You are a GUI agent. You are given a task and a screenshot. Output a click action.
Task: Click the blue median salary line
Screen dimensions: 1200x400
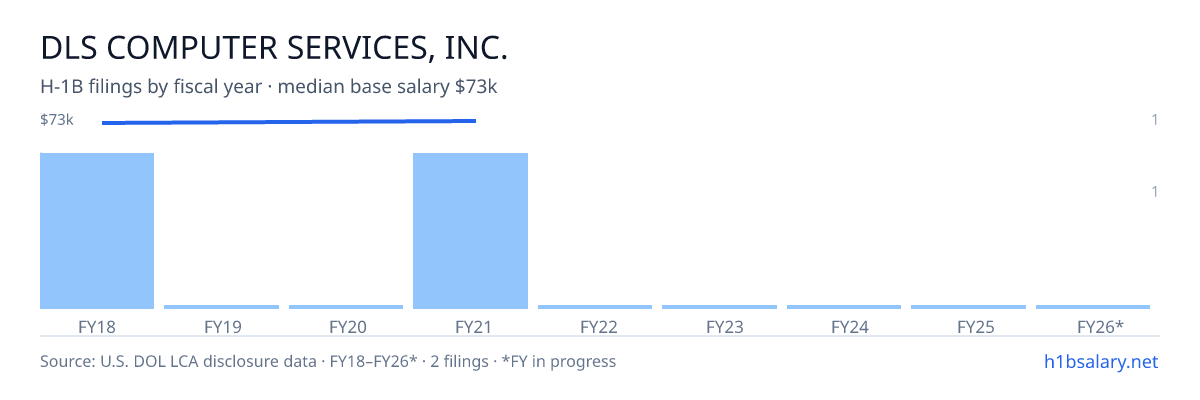pos(289,122)
